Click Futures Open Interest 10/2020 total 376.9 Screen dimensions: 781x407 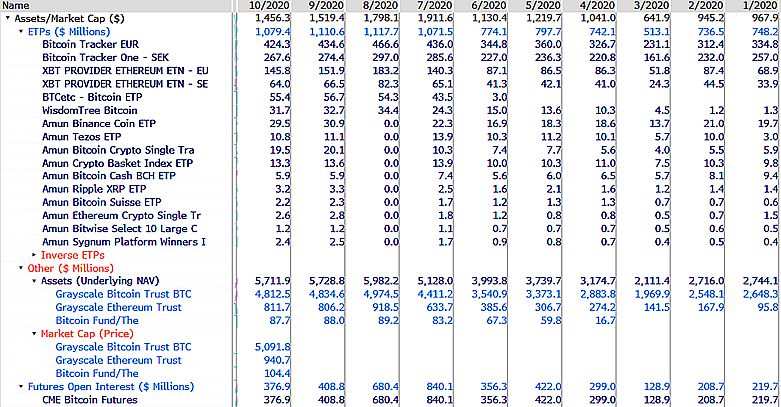(x=276, y=387)
